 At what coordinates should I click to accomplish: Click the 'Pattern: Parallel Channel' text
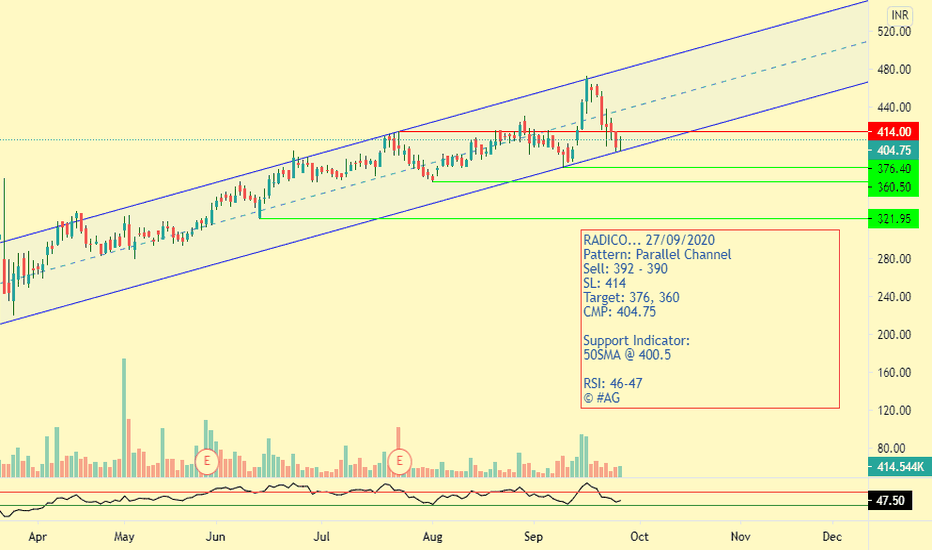657,254
